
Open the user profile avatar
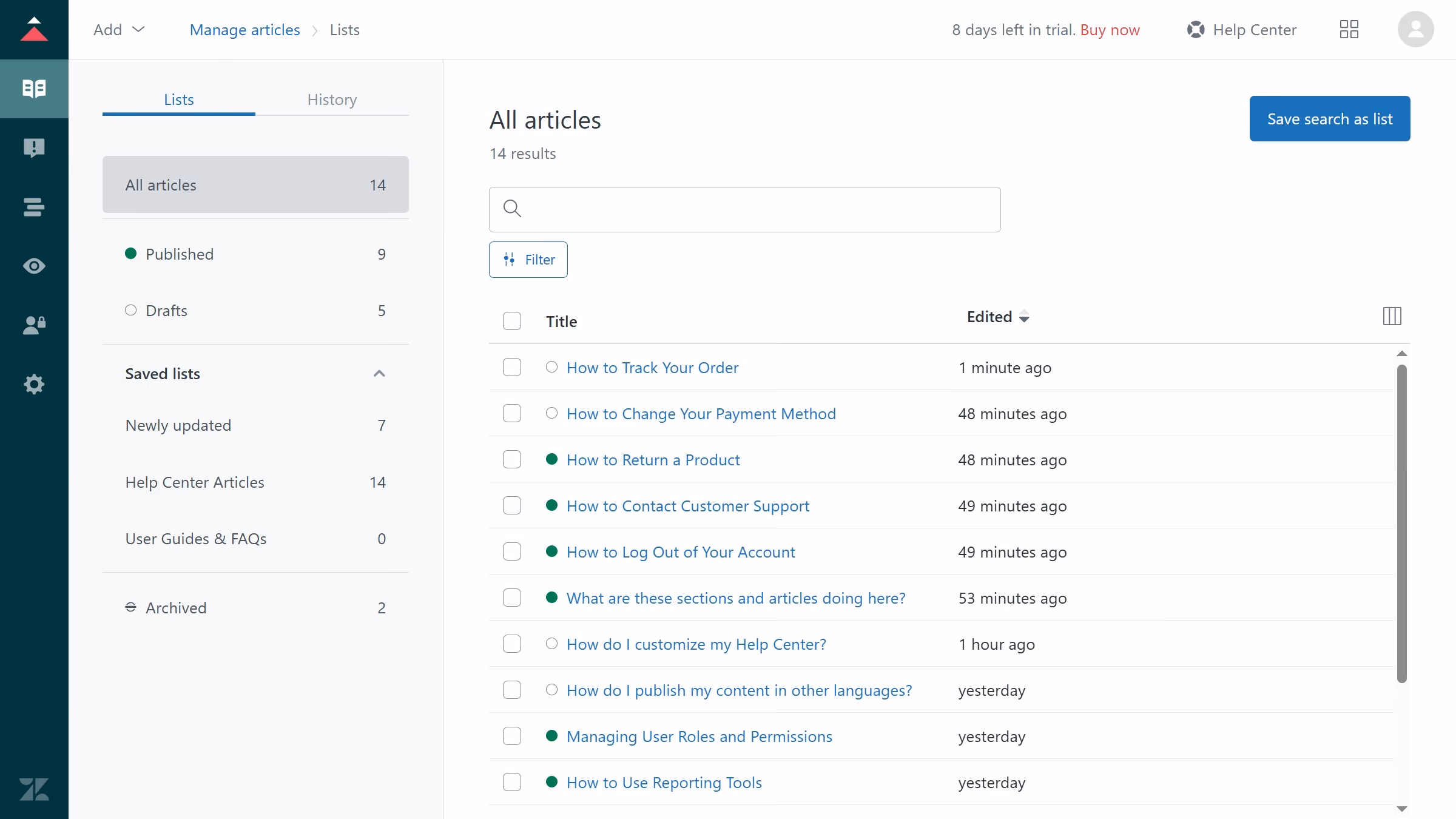click(x=1416, y=29)
